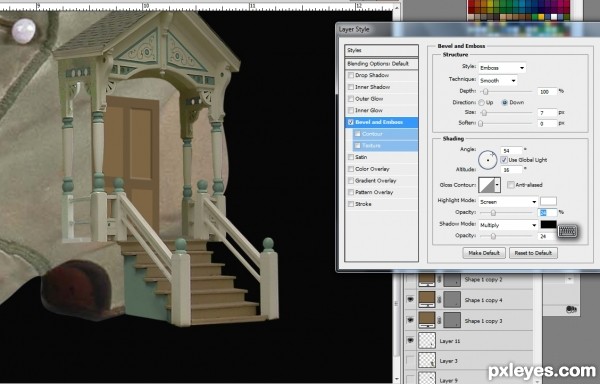This screenshot has width=600, height=384.
Task: Uncheck the Bevel and Emboss checkbox
Action: coord(351,122)
